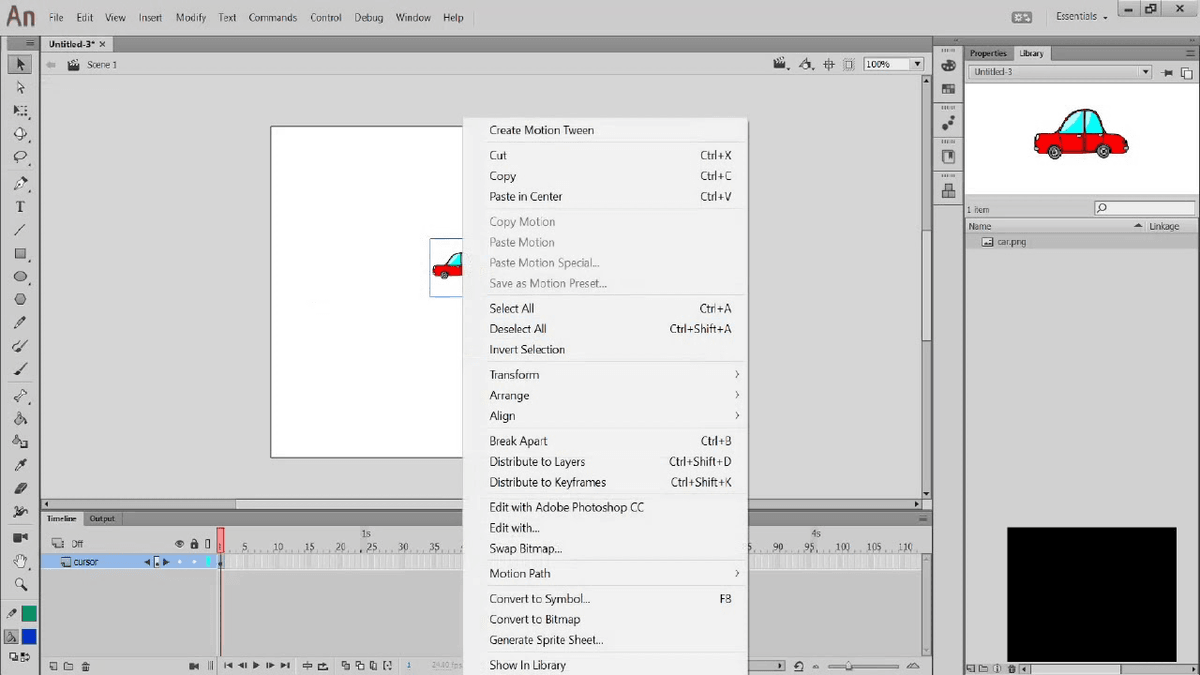The width and height of the screenshot is (1200, 675).
Task: Open the Untitled-3 library dropdown
Action: pos(1060,72)
